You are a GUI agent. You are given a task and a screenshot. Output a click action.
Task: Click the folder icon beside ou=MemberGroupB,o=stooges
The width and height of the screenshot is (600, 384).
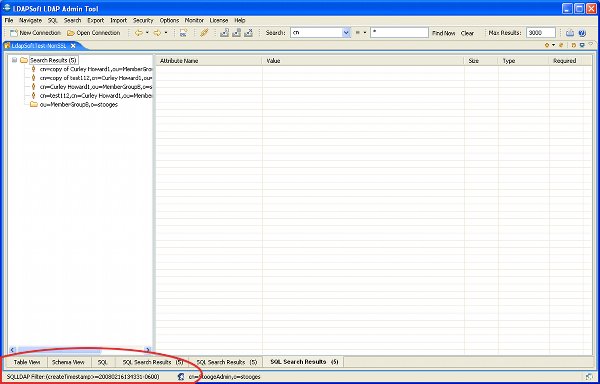[x=34, y=104]
